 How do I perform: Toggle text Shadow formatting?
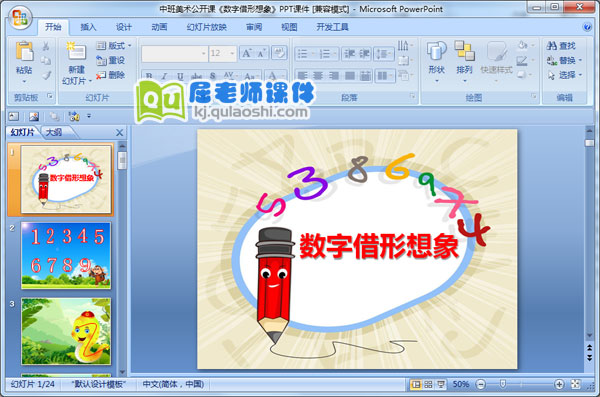click(x=213, y=76)
